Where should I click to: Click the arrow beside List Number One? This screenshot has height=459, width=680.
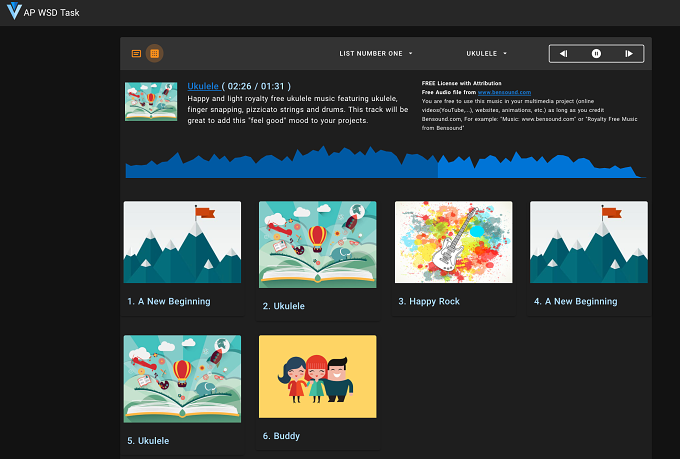coord(410,53)
